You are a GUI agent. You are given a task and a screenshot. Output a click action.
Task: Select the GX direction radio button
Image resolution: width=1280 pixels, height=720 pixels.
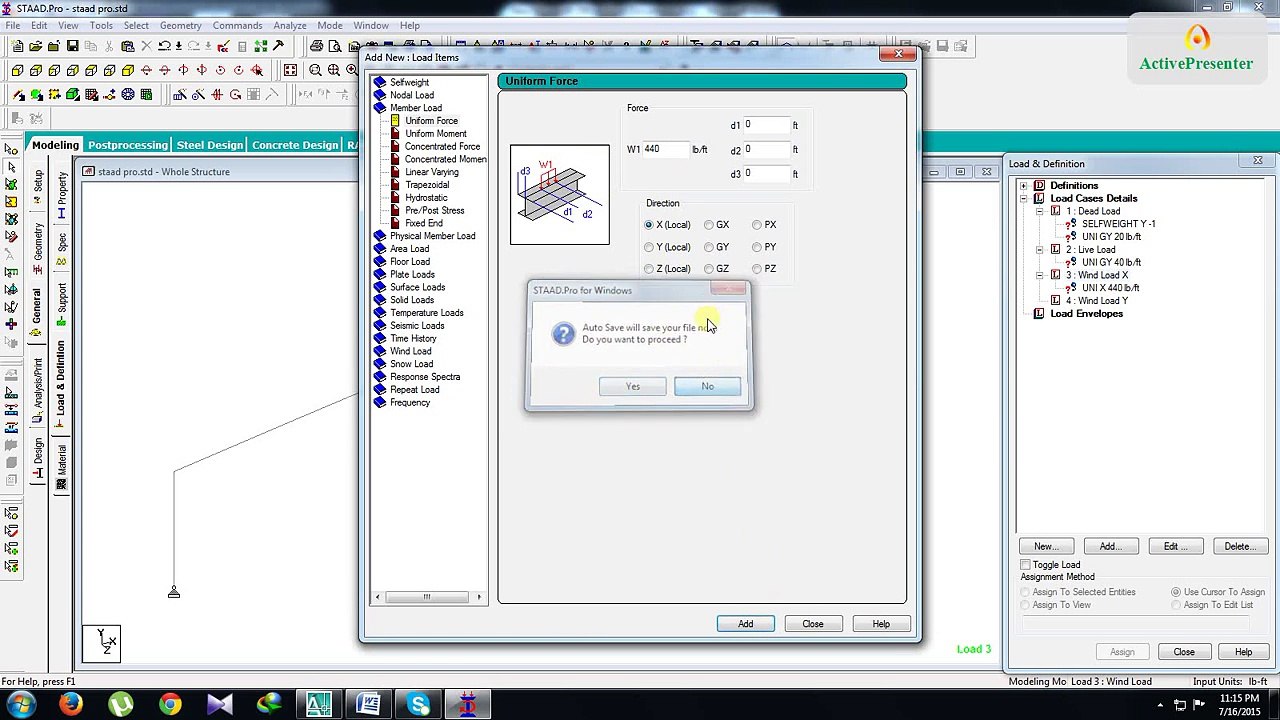[709, 225]
